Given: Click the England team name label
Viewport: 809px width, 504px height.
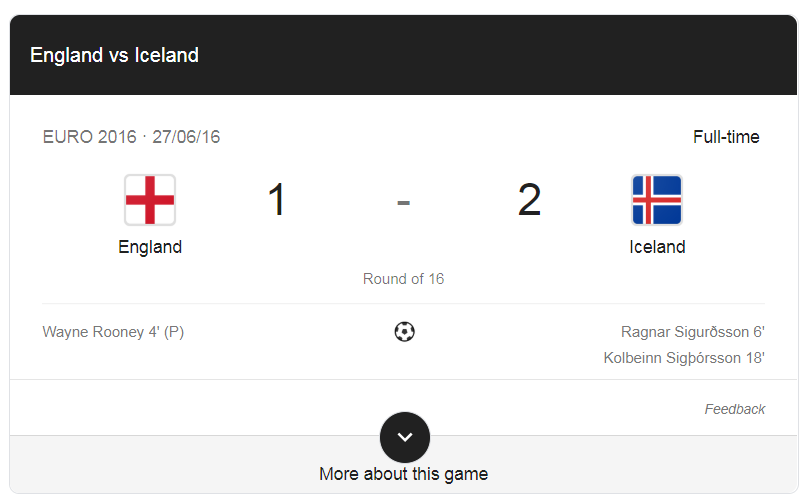Looking at the screenshot, I should click(150, 247).
